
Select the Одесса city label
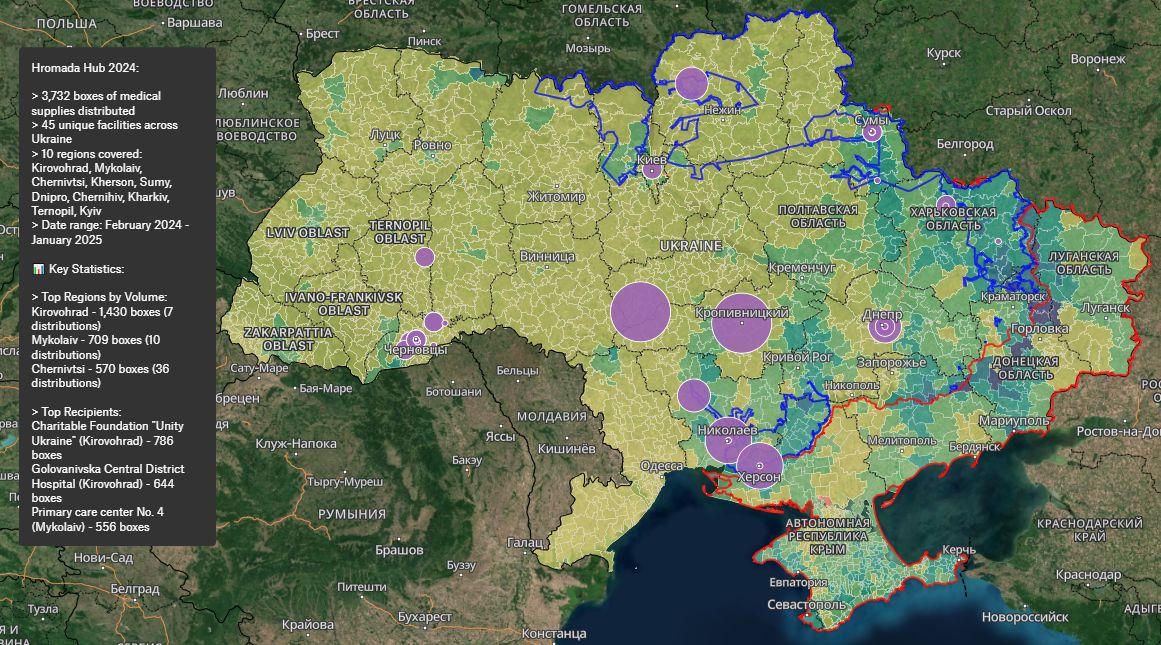tap(661, 466)
